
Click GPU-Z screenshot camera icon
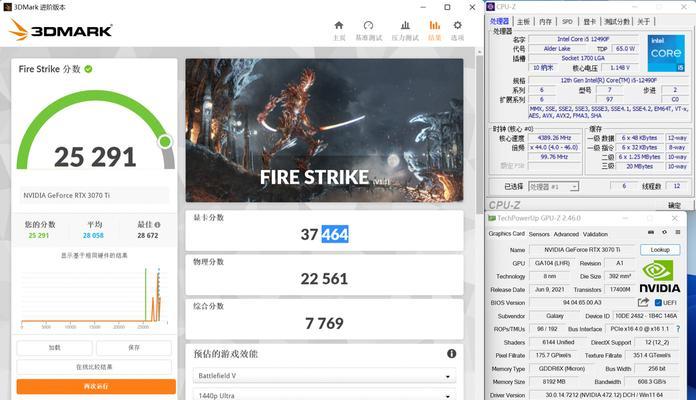[651, 232]
